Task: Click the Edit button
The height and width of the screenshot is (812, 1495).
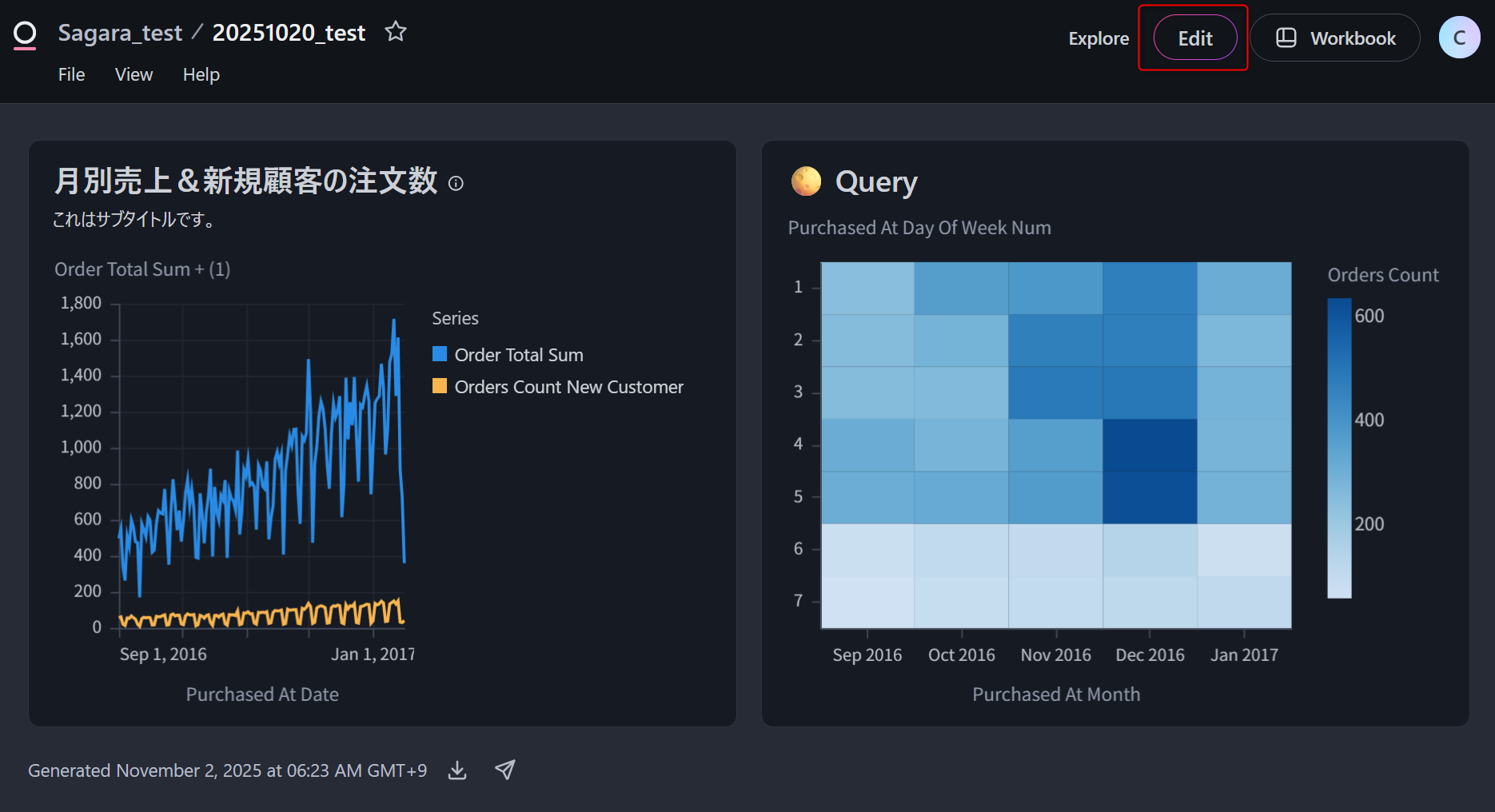Action: pyautogui.click(x=1194, y=38)
